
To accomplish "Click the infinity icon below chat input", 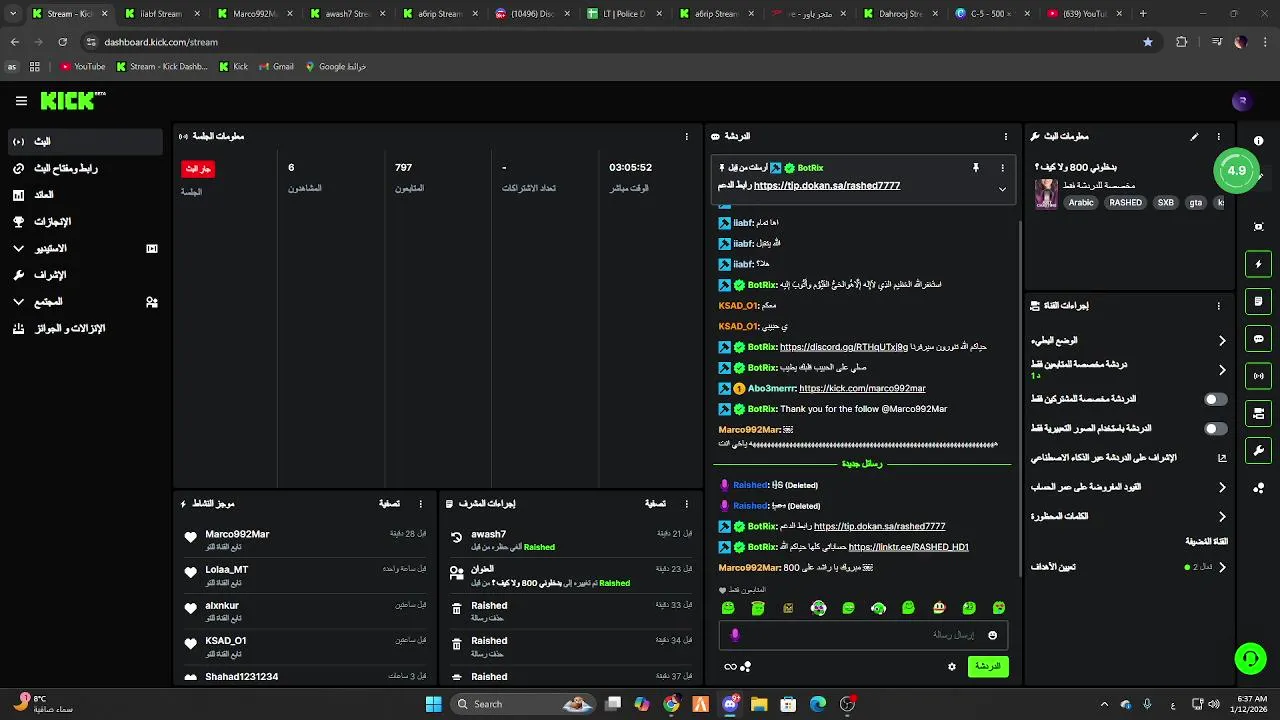I will (730, 667).
